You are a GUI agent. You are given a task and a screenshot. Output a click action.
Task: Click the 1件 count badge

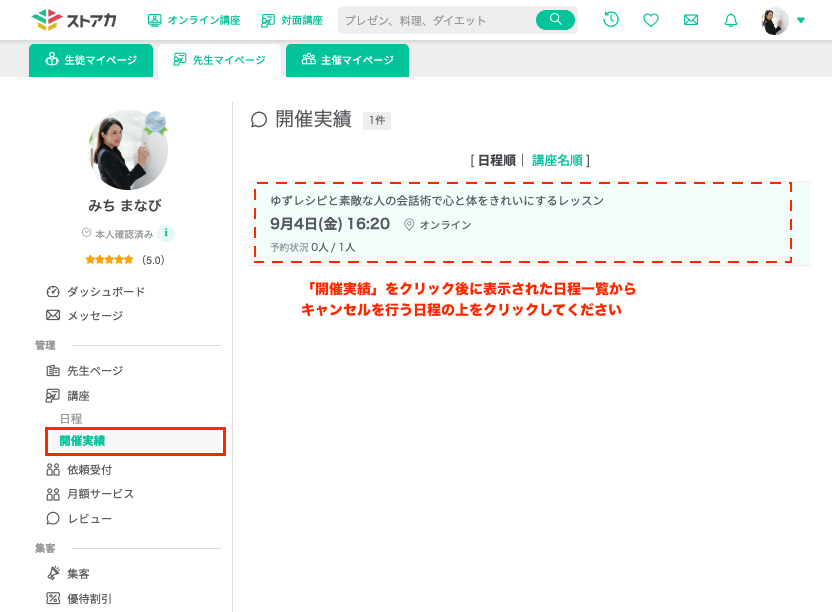[377, 120]
